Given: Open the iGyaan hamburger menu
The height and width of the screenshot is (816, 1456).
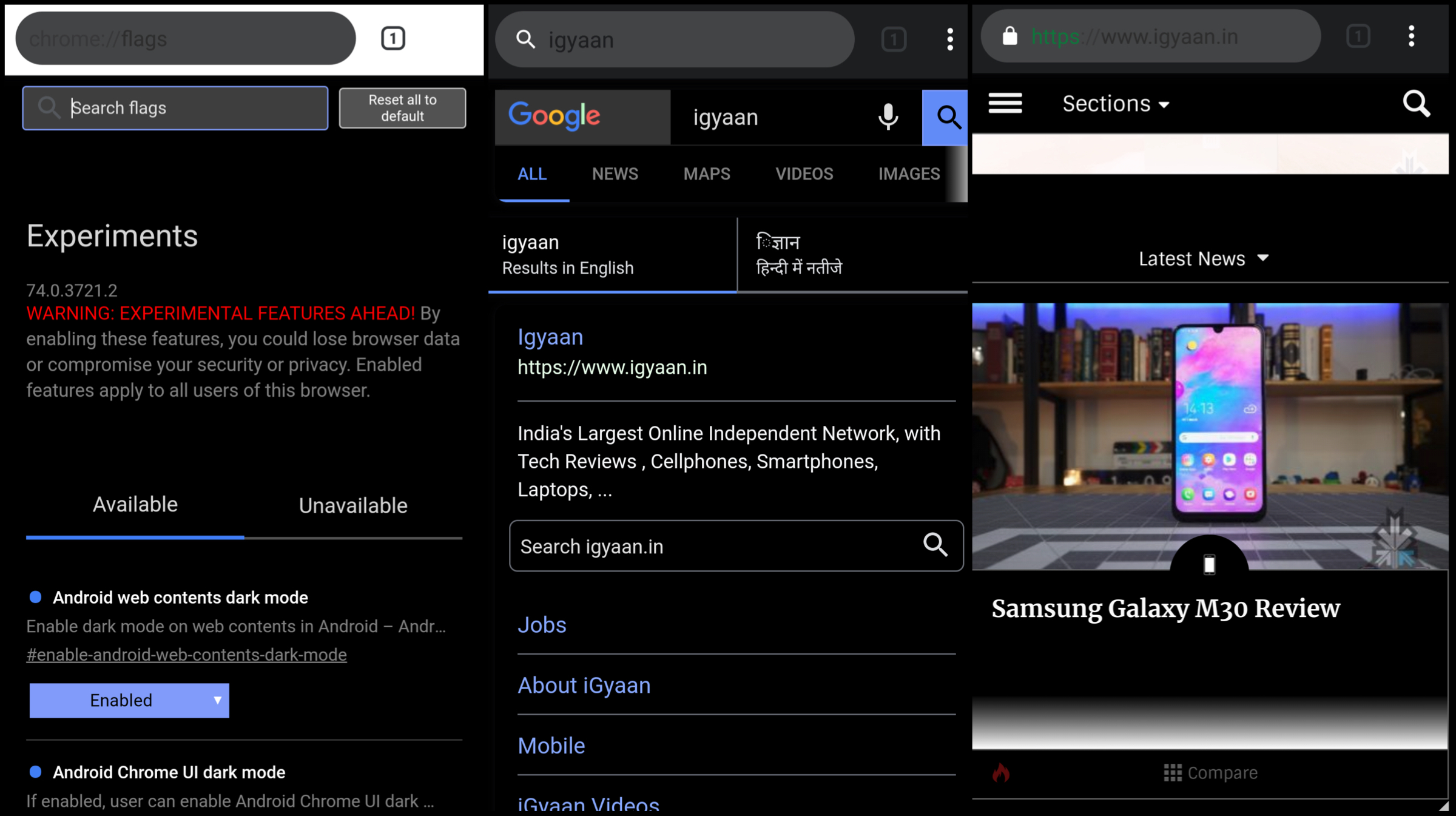Looking at the screenshot, I should click(1005, 104).
